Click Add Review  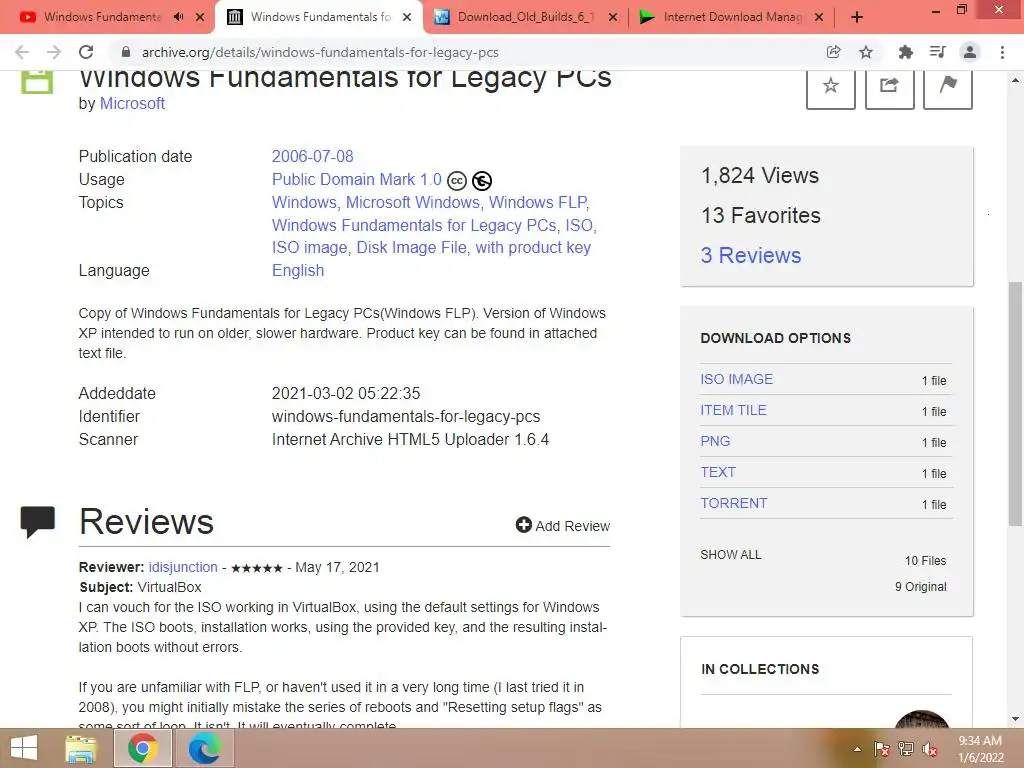tap(563, 526)
